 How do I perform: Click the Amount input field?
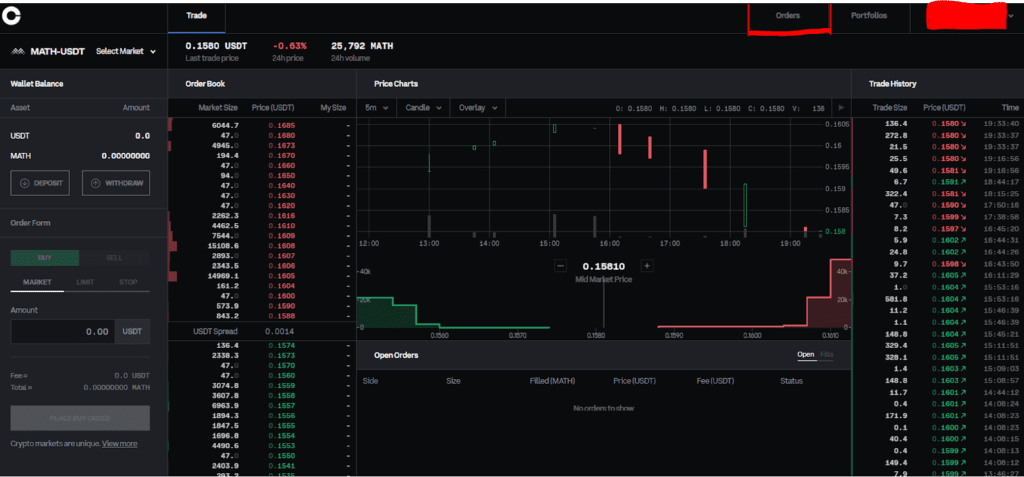tap(62, 331)
